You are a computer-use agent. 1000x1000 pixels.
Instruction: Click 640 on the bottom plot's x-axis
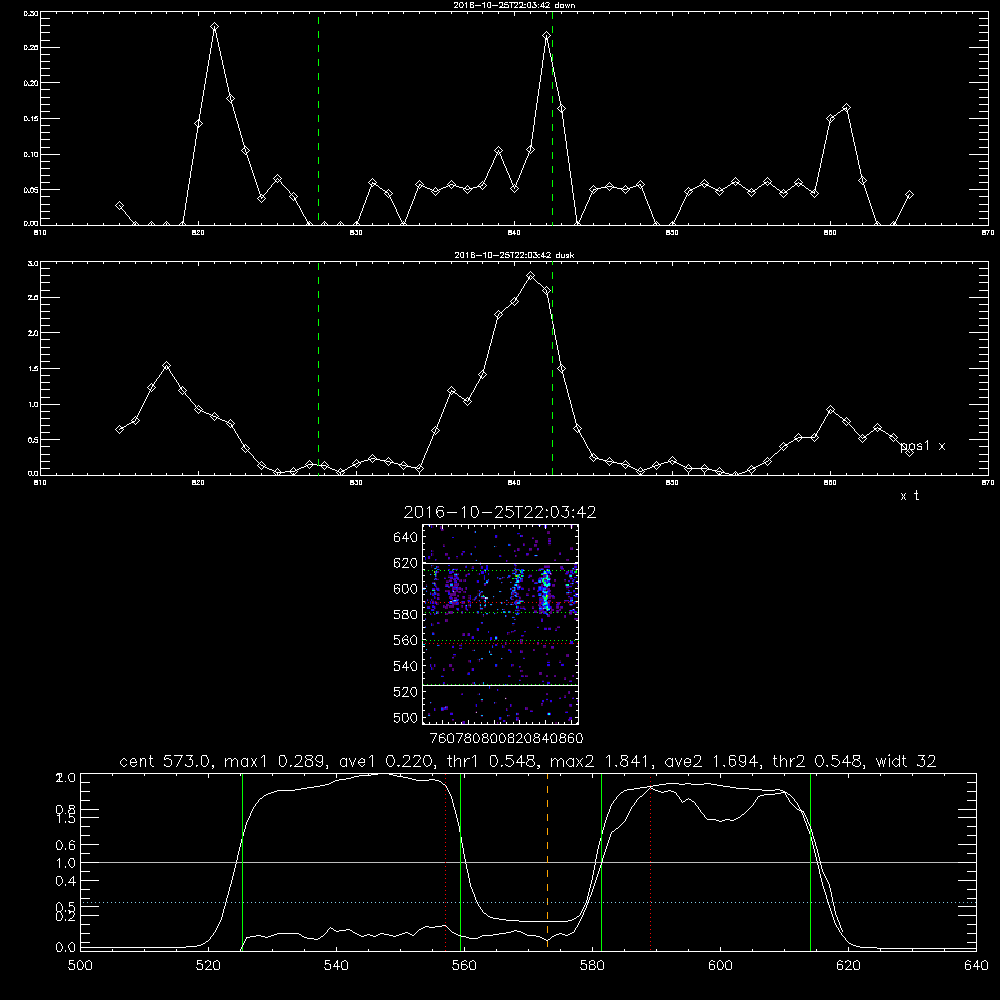coord(976,966)
